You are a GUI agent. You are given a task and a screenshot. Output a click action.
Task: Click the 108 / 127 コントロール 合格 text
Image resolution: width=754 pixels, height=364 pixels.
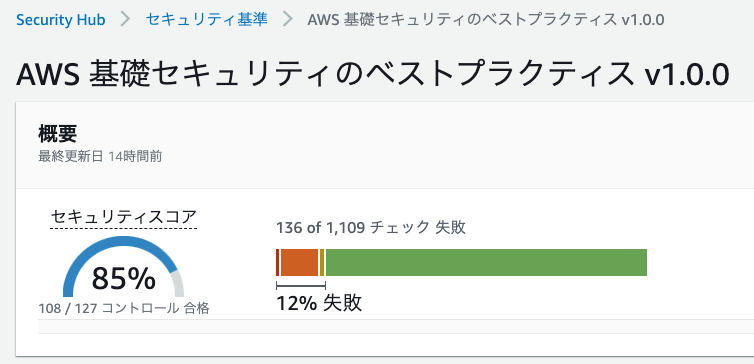(124, 308)
